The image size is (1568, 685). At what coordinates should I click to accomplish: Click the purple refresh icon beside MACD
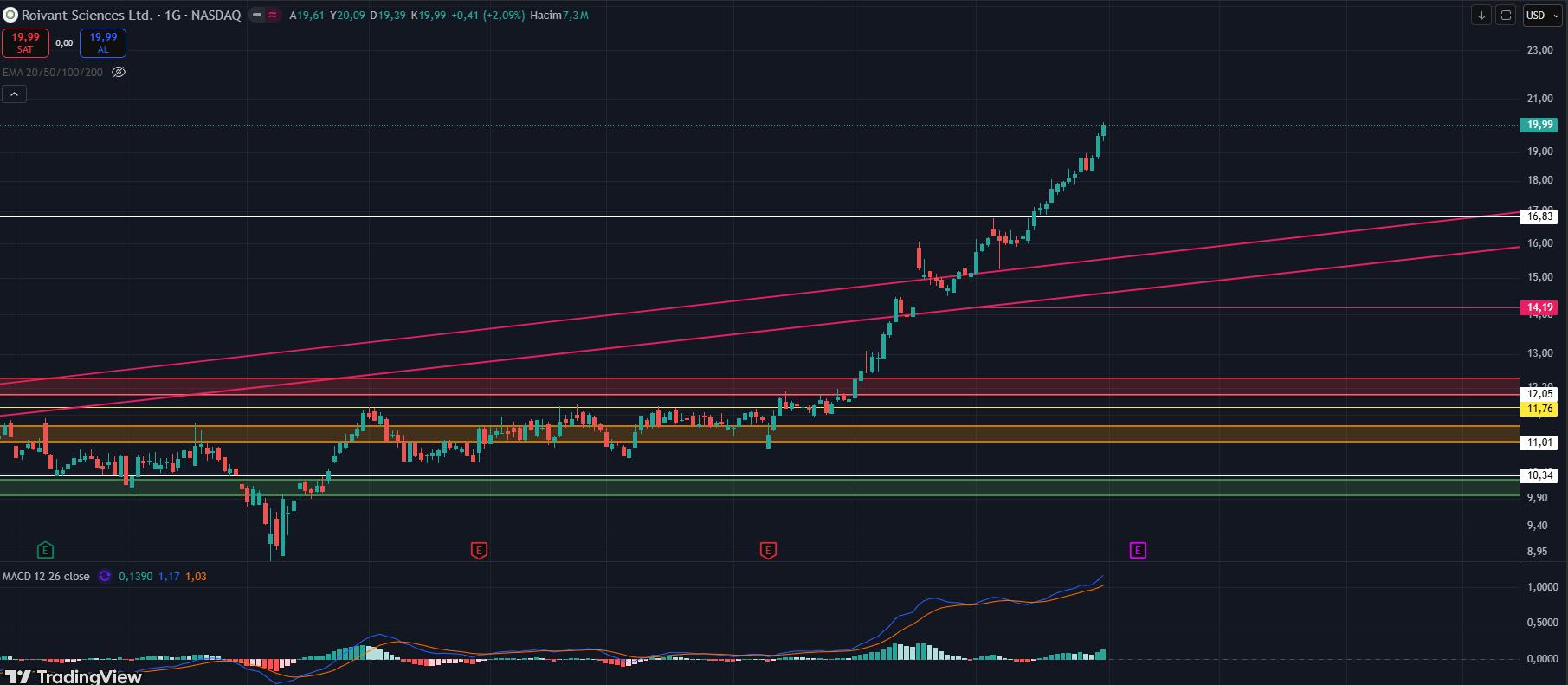click(x=105, y=576)
